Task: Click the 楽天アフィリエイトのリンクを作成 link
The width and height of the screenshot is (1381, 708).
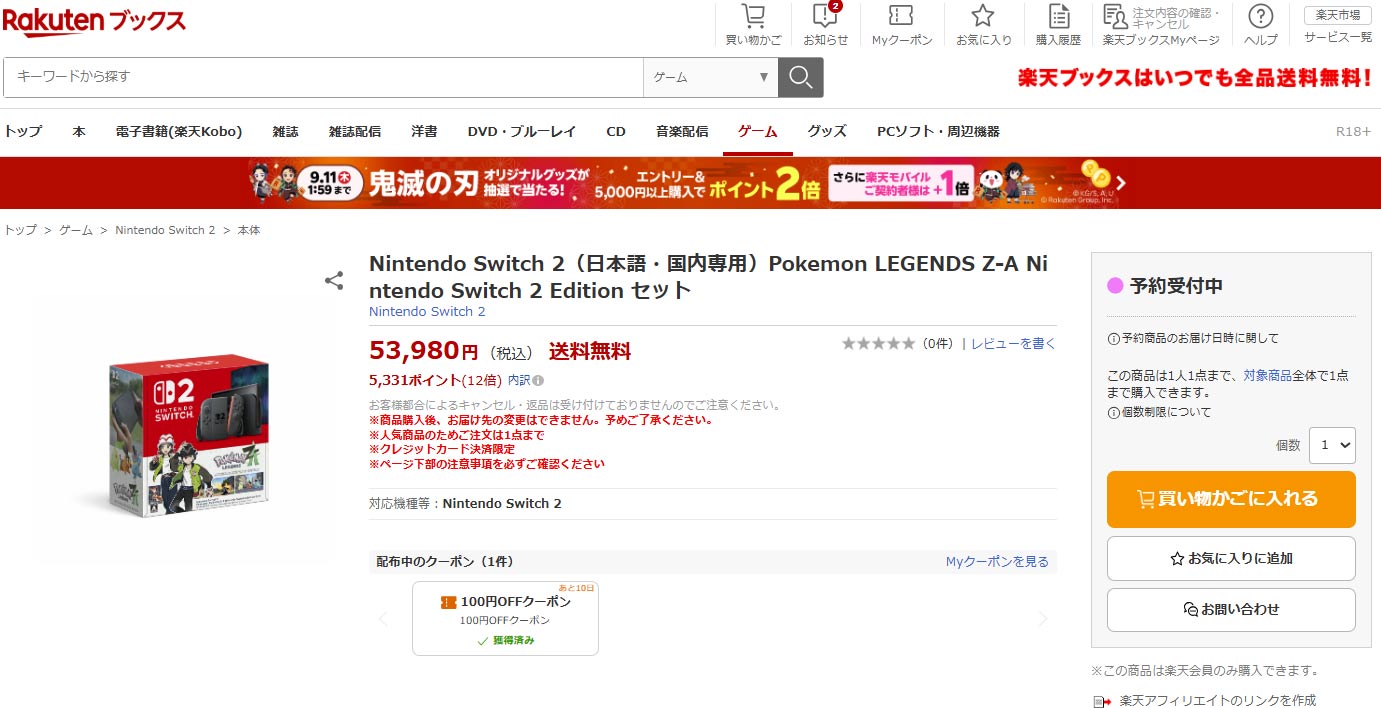Action: [1218, 700]
